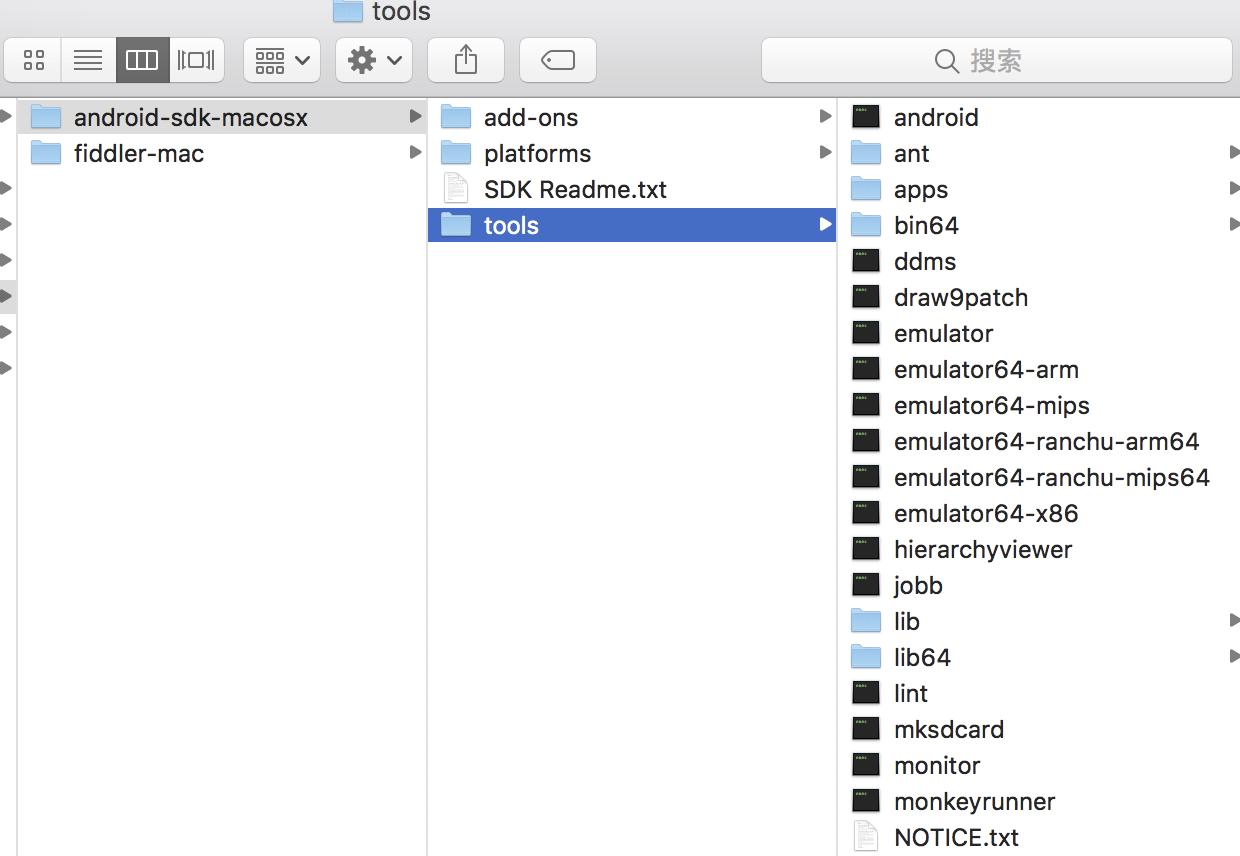Expand the apps folder arrow

(x=1234, y=188)
